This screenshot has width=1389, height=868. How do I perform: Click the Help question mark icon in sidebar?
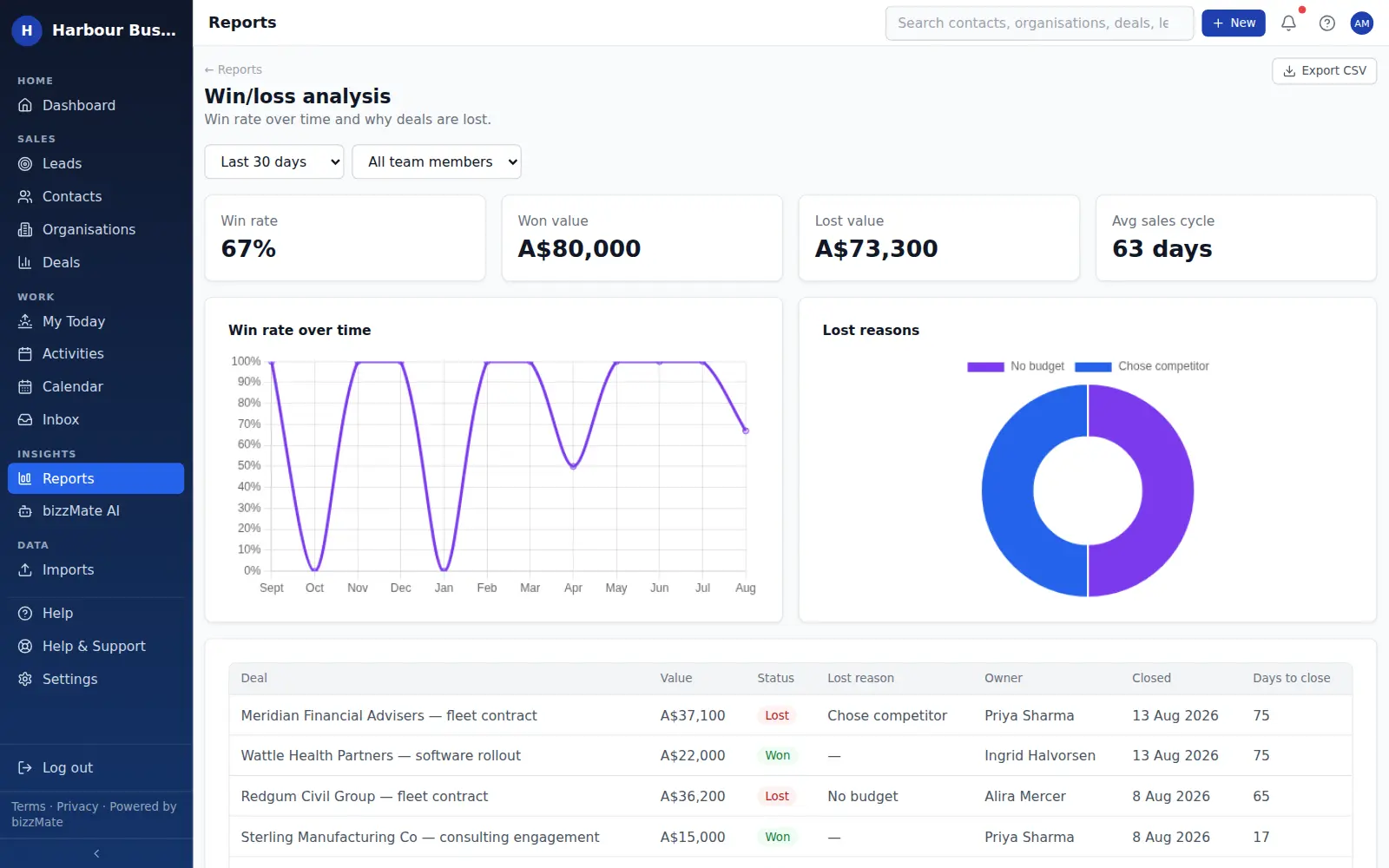pos(25,614)
